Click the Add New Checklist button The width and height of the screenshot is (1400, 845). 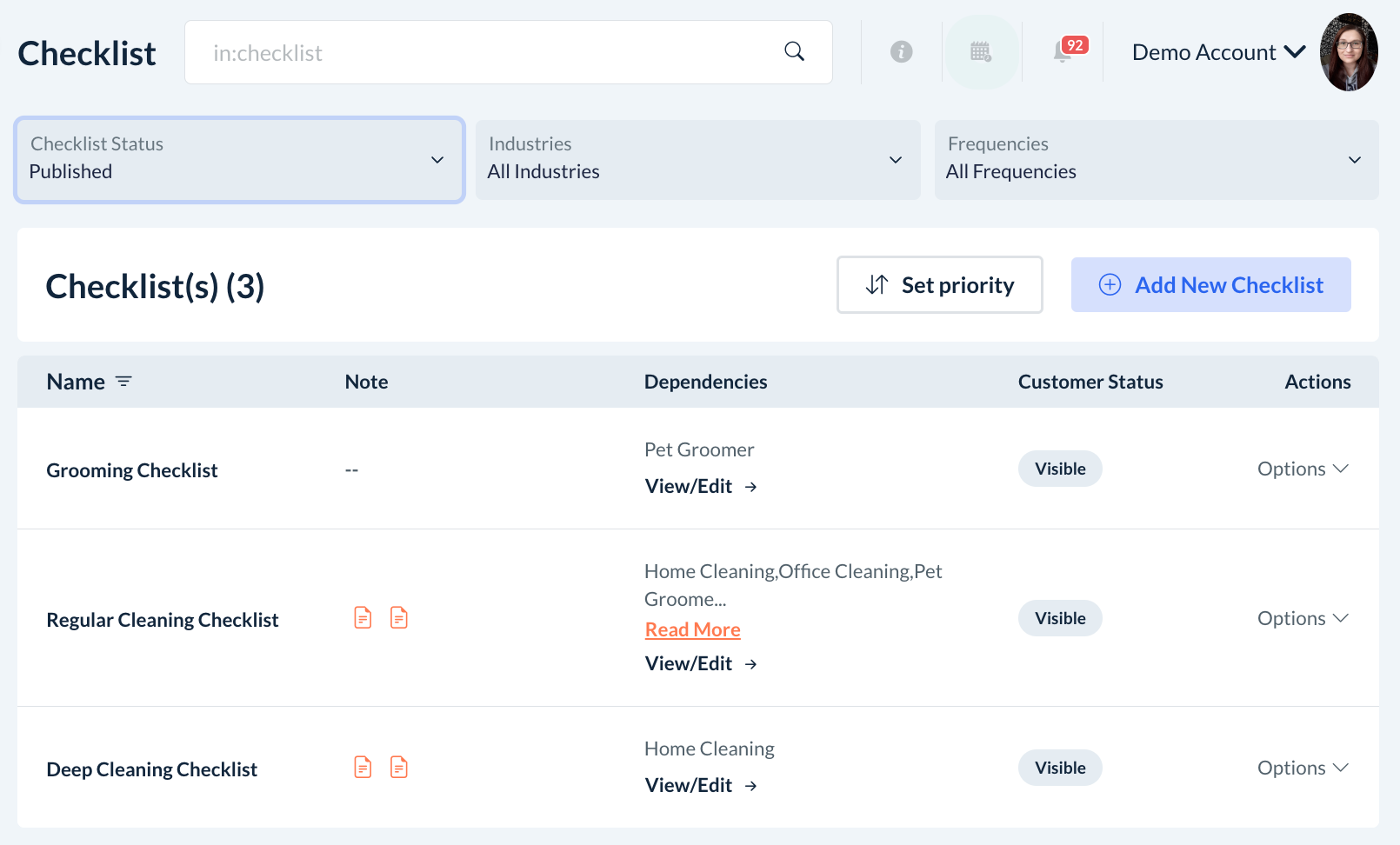pyautogui.click(x=1210, y=285)
